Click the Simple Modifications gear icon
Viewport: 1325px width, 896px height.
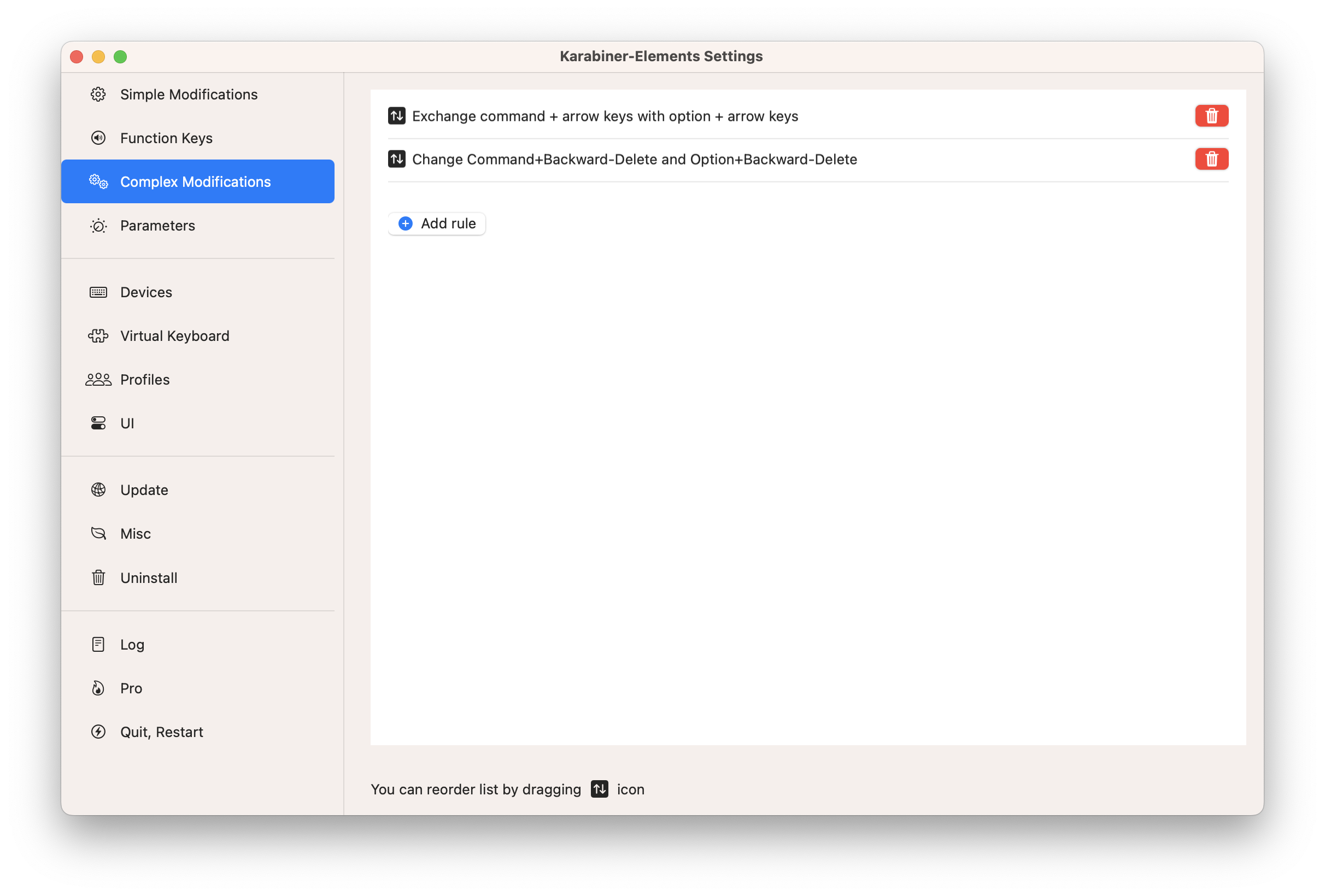(98, 94)
